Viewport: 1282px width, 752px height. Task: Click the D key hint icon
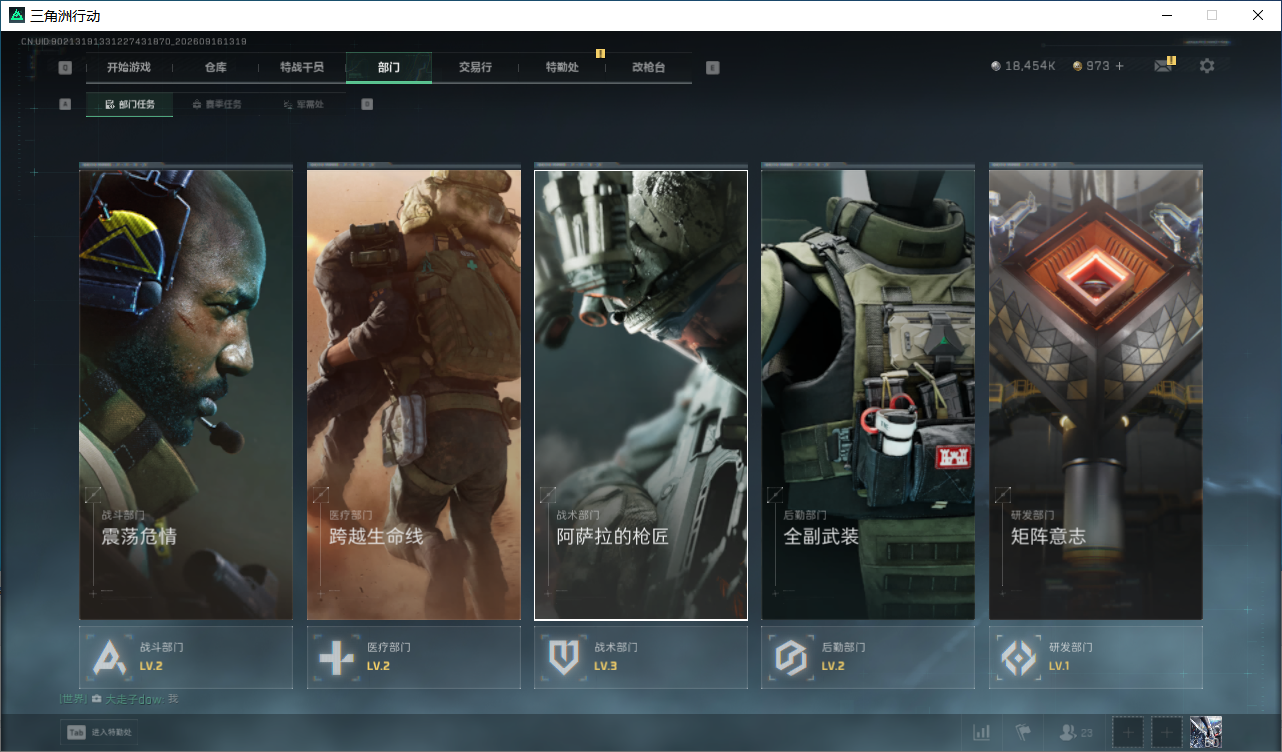367,104
